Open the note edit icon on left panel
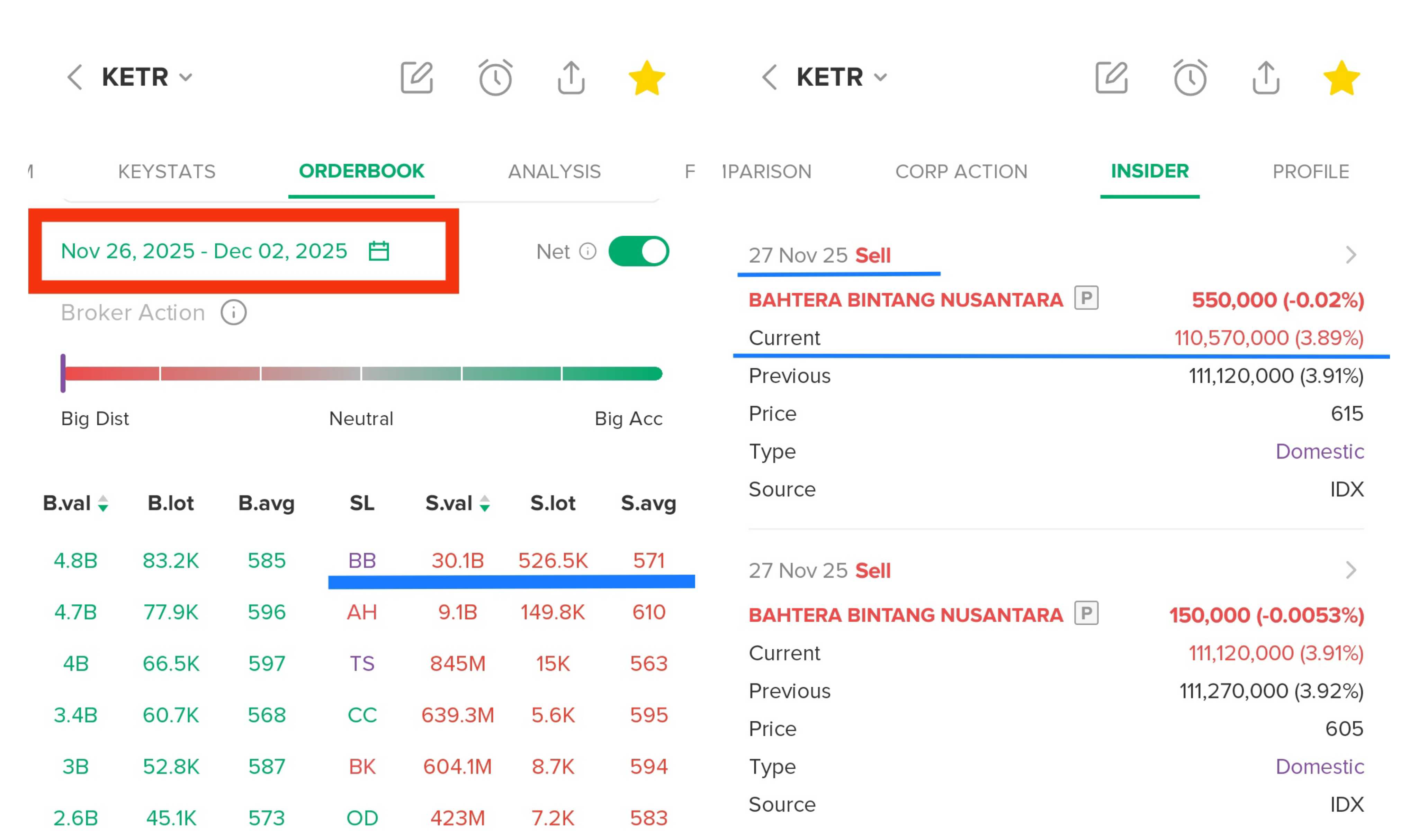The image size is (1418, 840). click(417, 78)
